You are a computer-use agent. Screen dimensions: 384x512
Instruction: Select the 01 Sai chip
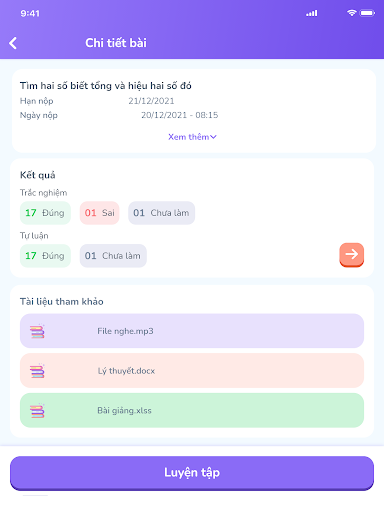[x=99, y=213]
